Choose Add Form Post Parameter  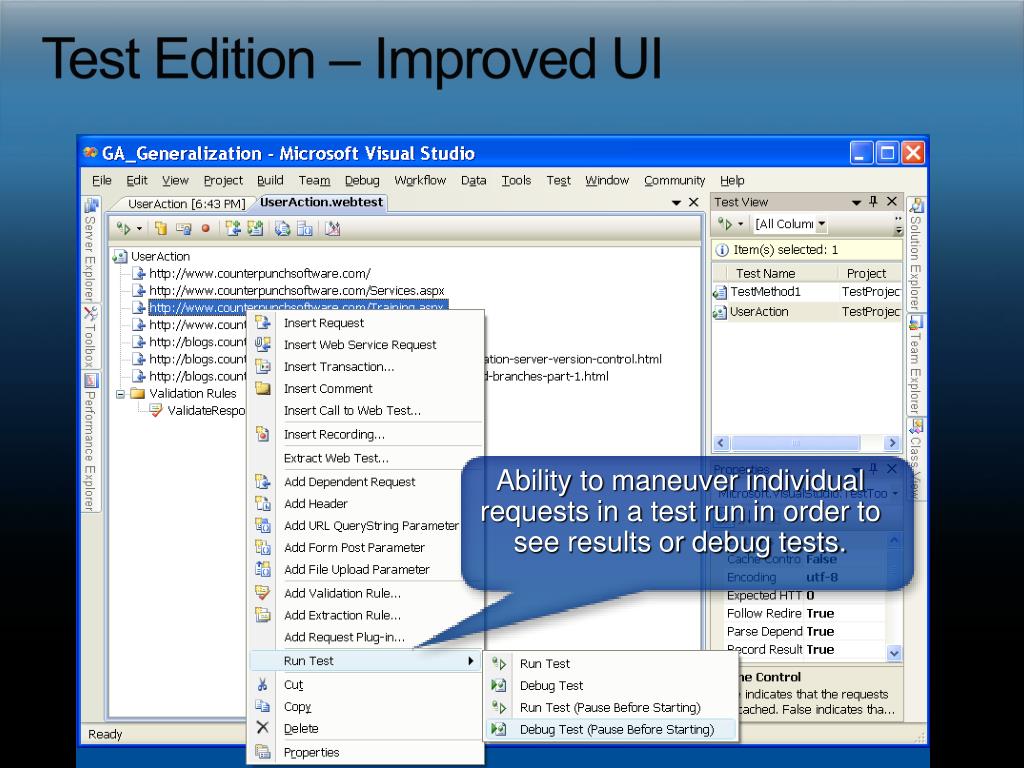(x=367, y=547)
